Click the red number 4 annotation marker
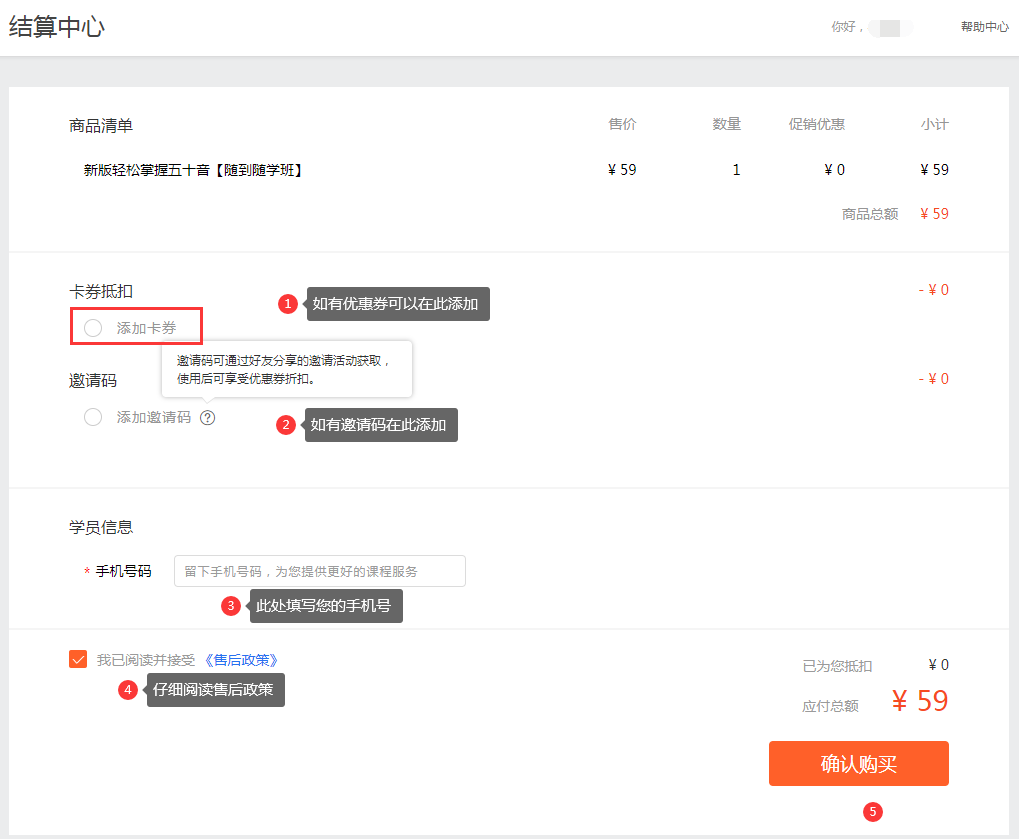 pyautogui.click(x=127, y=690)
